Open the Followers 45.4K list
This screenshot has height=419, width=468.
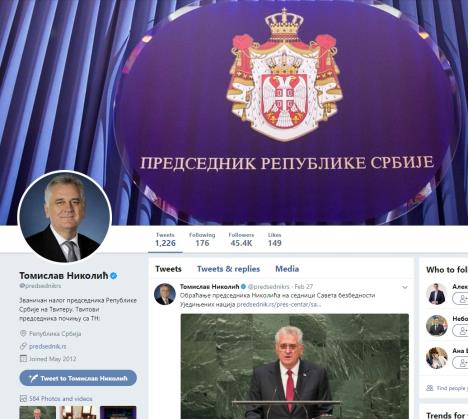pyautogui.click(x=241, y=240)
